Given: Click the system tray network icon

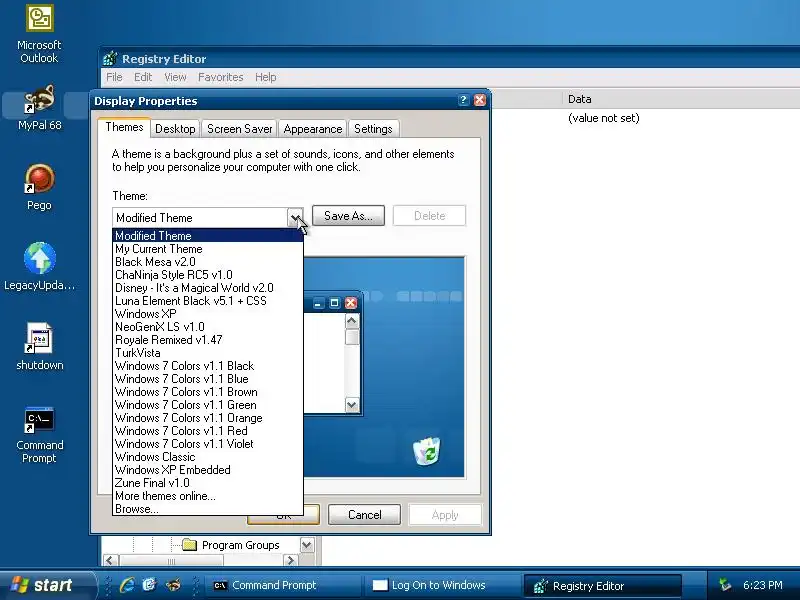Looking at the screenshot, I should (724, 585).
